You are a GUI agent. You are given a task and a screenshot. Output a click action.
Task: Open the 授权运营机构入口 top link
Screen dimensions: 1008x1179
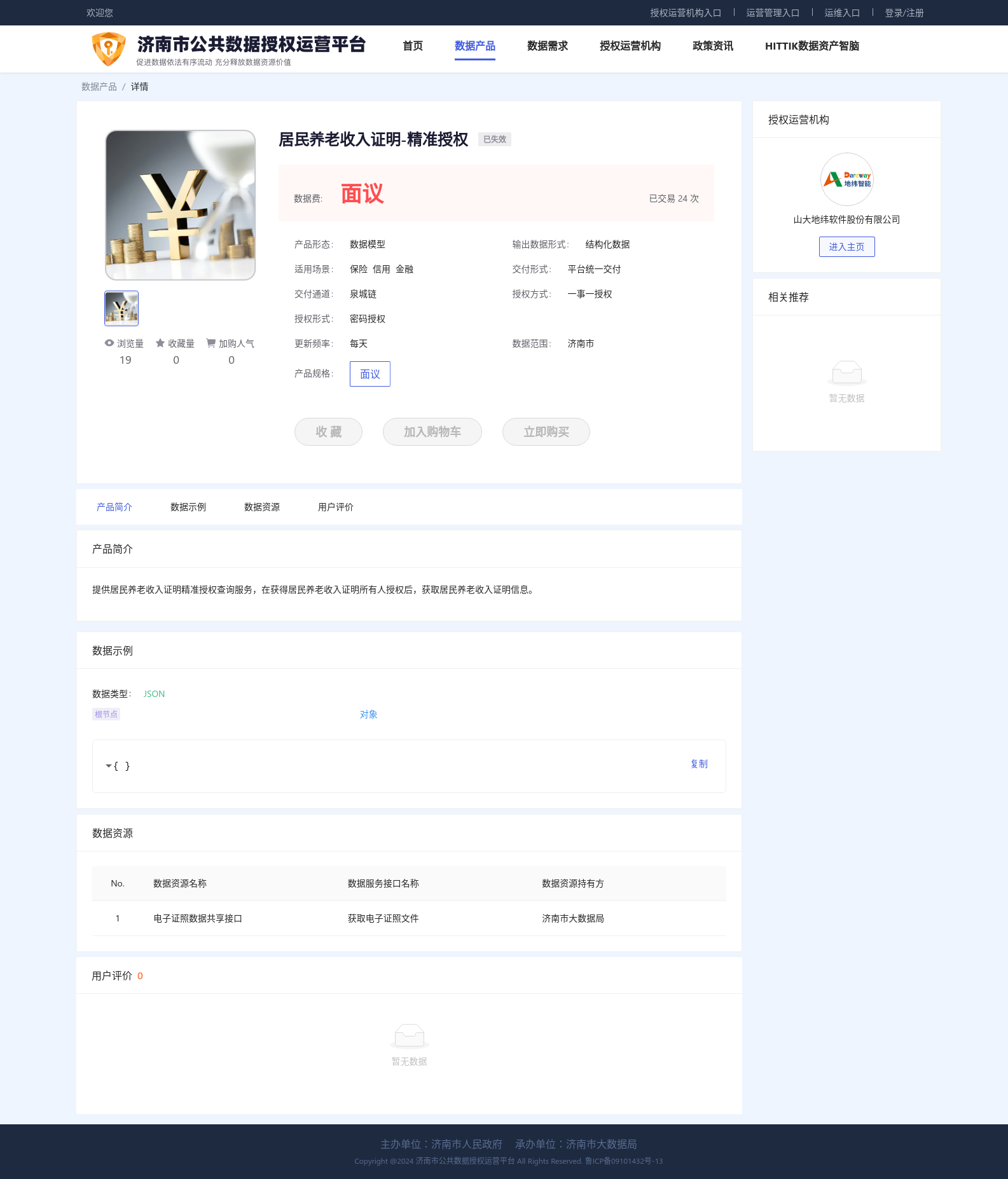(x=686, y=13)
